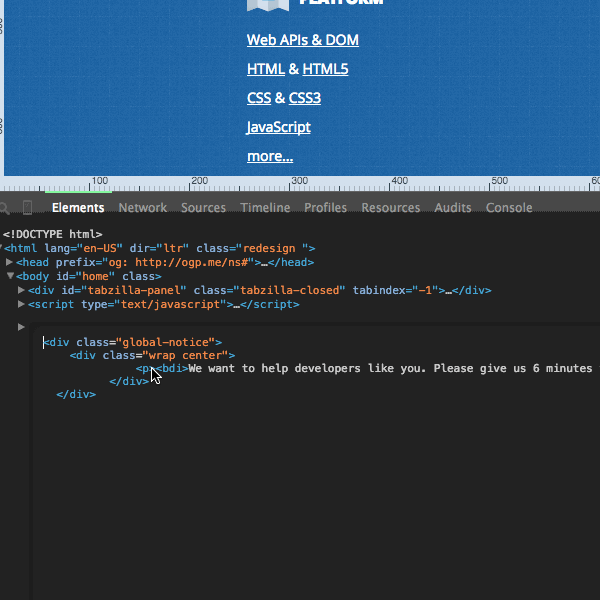Expand the node being edited as HTML
The image size is (600, 600).
pos(21,327)
